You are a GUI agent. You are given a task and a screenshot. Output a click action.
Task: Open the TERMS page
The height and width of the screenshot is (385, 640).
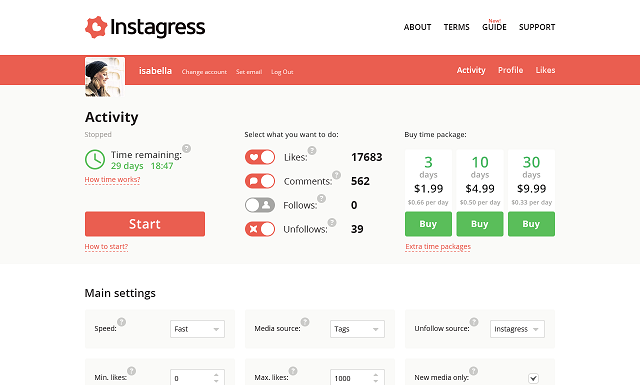tap(456, 27)
